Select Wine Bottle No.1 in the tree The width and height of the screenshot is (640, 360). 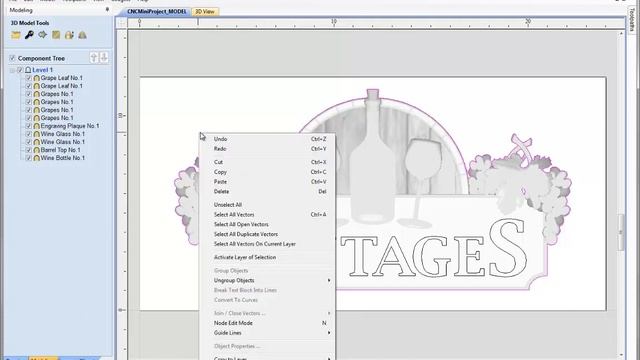(x=62, y=158)
